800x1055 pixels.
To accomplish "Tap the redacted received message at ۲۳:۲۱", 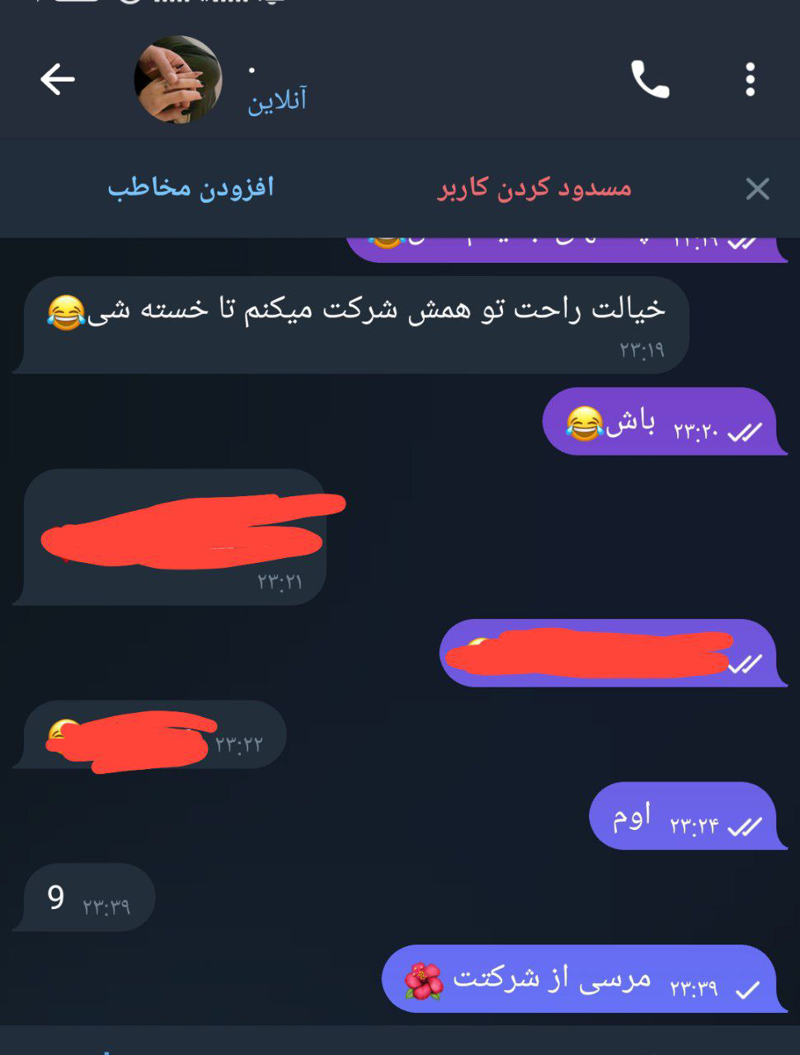I will [x=170, y=537].
